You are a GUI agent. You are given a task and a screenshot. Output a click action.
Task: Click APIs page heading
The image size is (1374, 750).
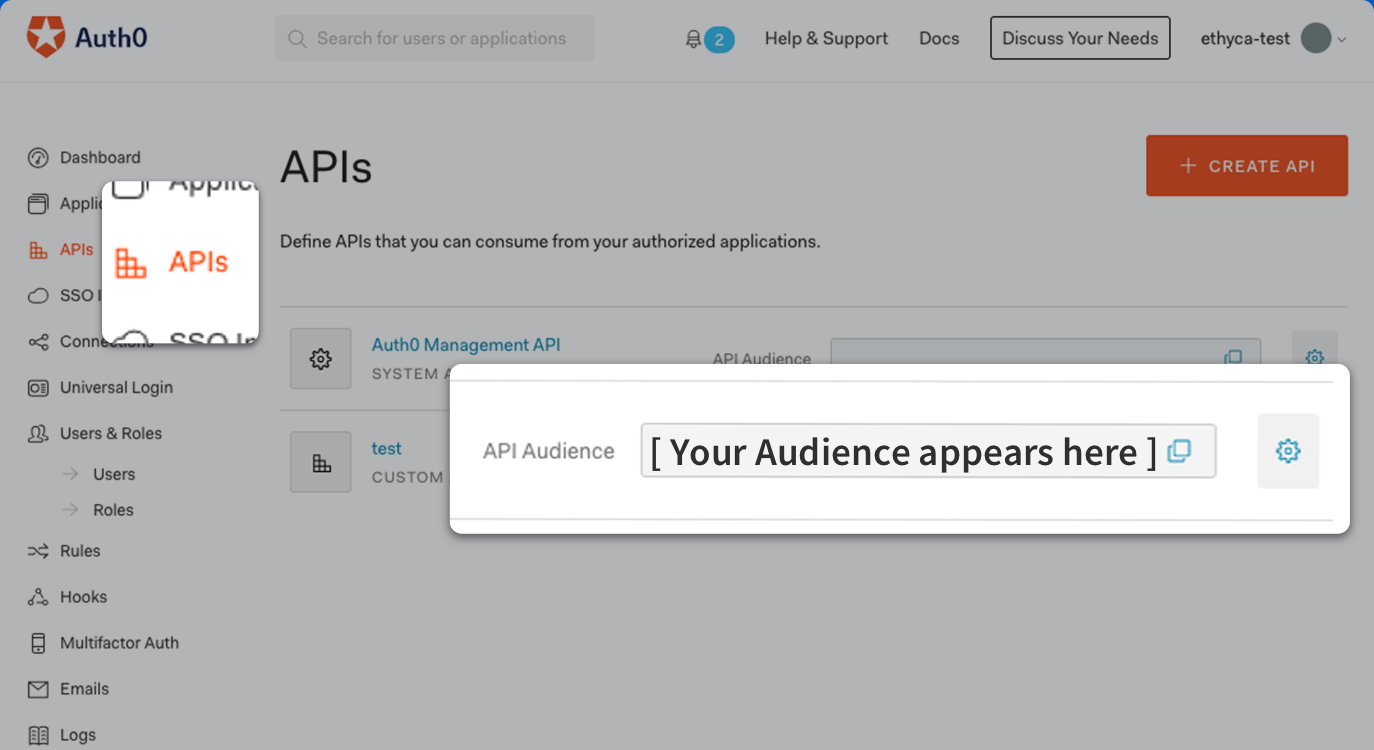point(326,167)
